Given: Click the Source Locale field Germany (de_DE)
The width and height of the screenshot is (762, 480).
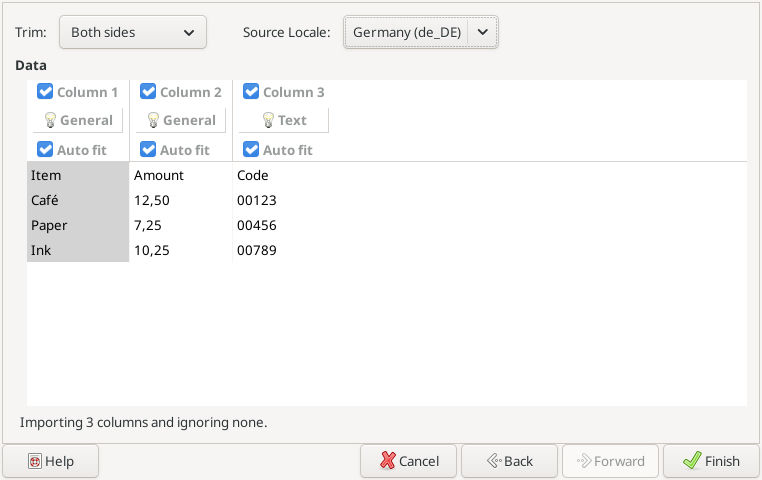Looking at the screenshot, I should tap(406, 32).
